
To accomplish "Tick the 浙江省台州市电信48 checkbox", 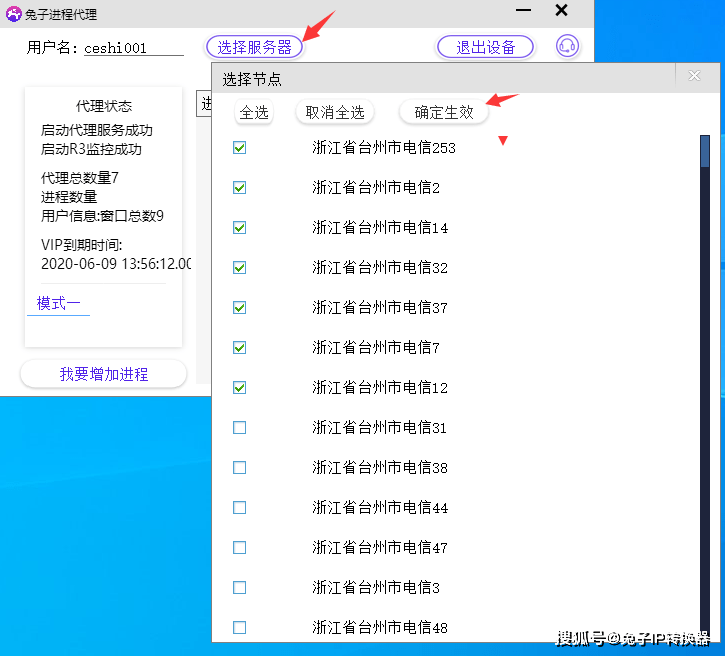I will tap(239, 628).
